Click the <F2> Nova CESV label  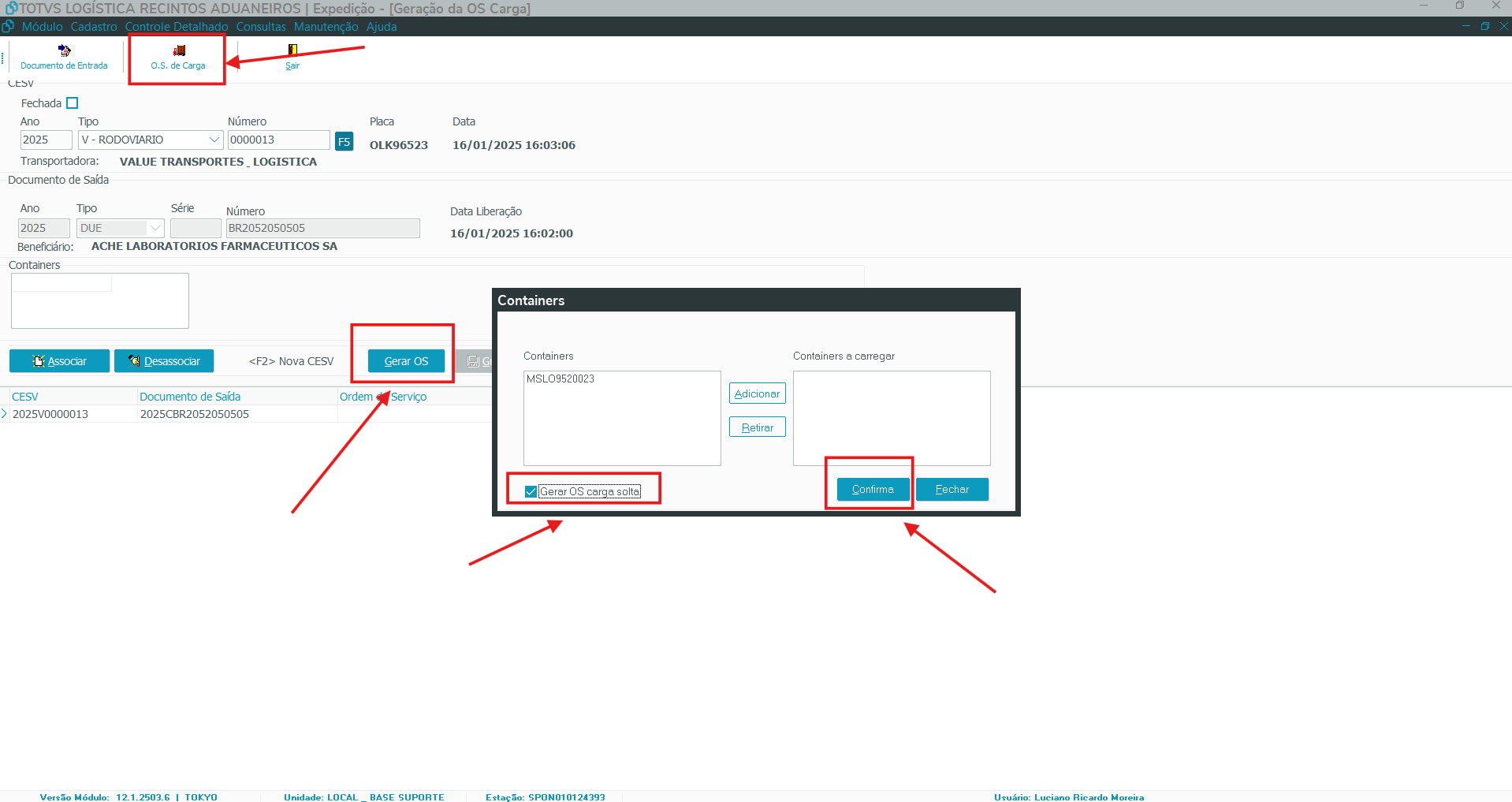292,361
